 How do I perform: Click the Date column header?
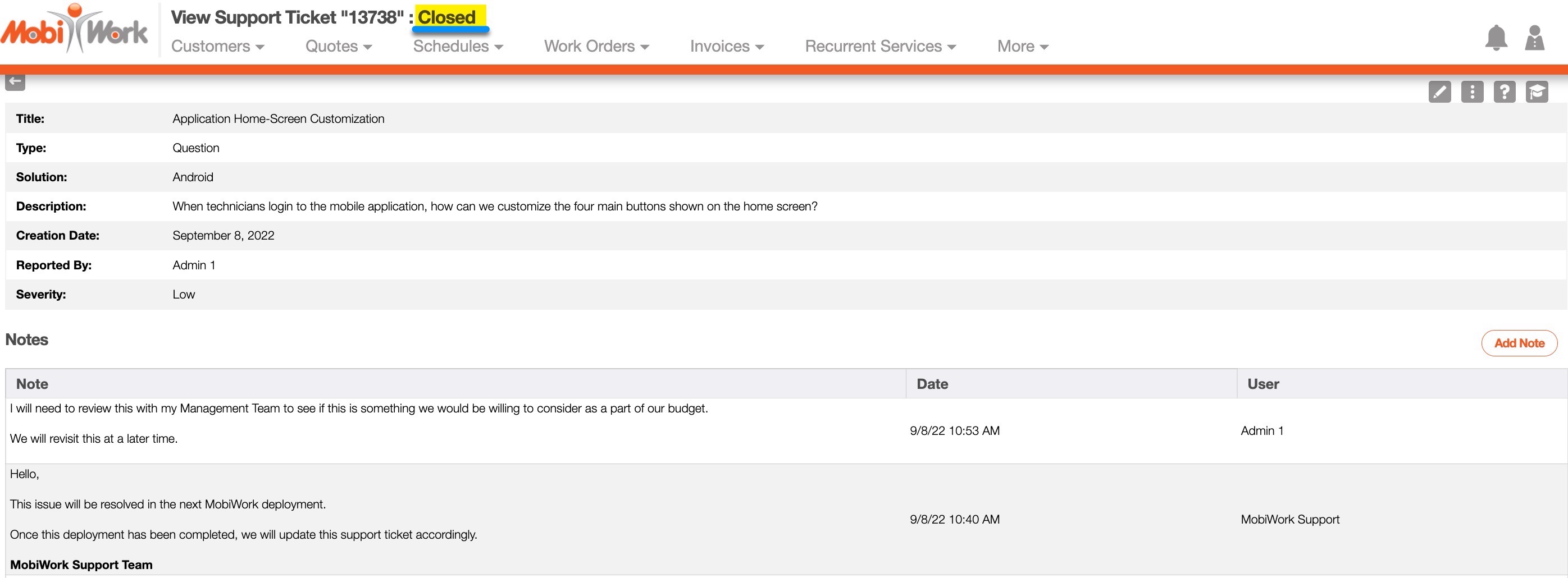point(932,384)
